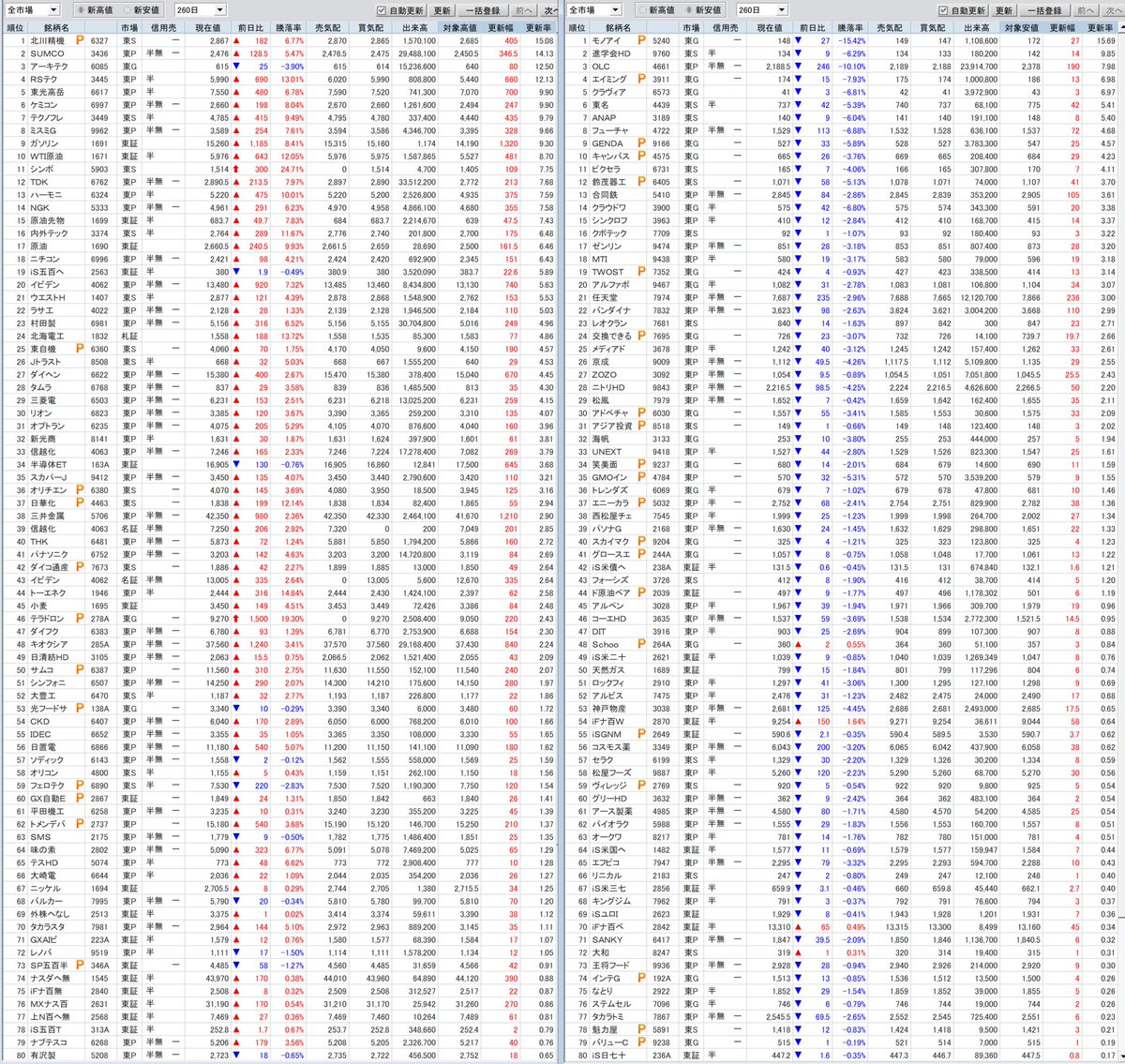Sort right panel by 現在値 column header
Viewport: 1125px width, 1064px height.
click(x=770, y=28)
